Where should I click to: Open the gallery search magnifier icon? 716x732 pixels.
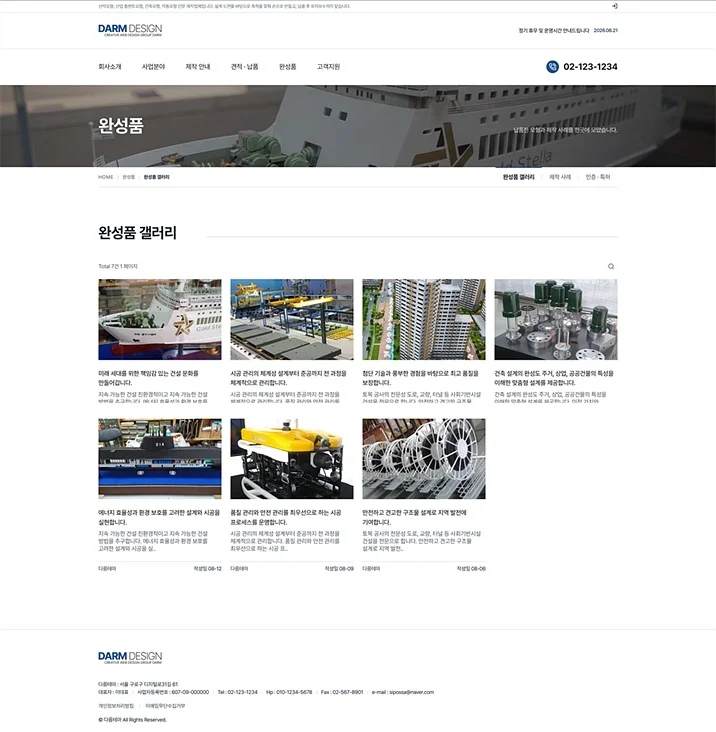coord(611,267)
